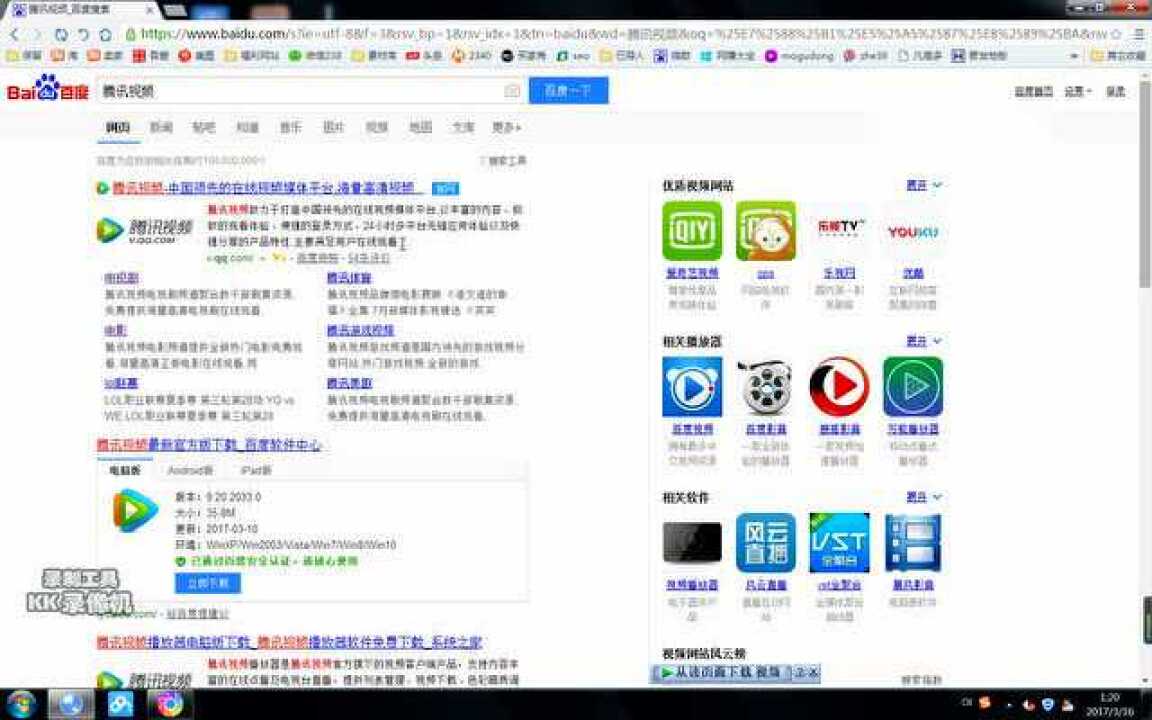Click the blue middle taskbar icon
Screen dimensions: 1152x720
coord(120,705)
